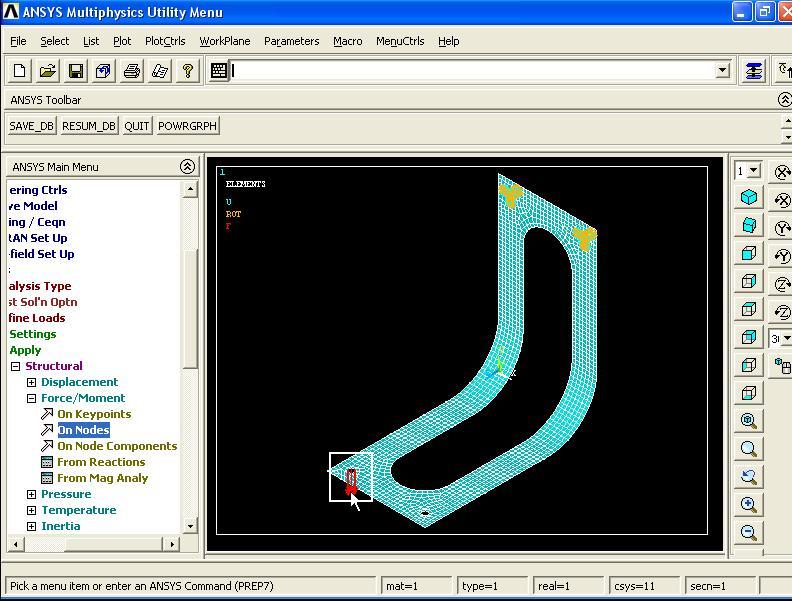
Task: Click the Main Menu horizontal scroll-right arrow
Action: (172, 544)
